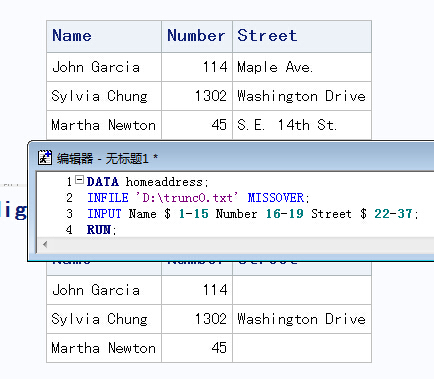The width and height of the screenshot is (434, 379).
Task: Click 45 in the row with blank Street
Action: [197, 348]
